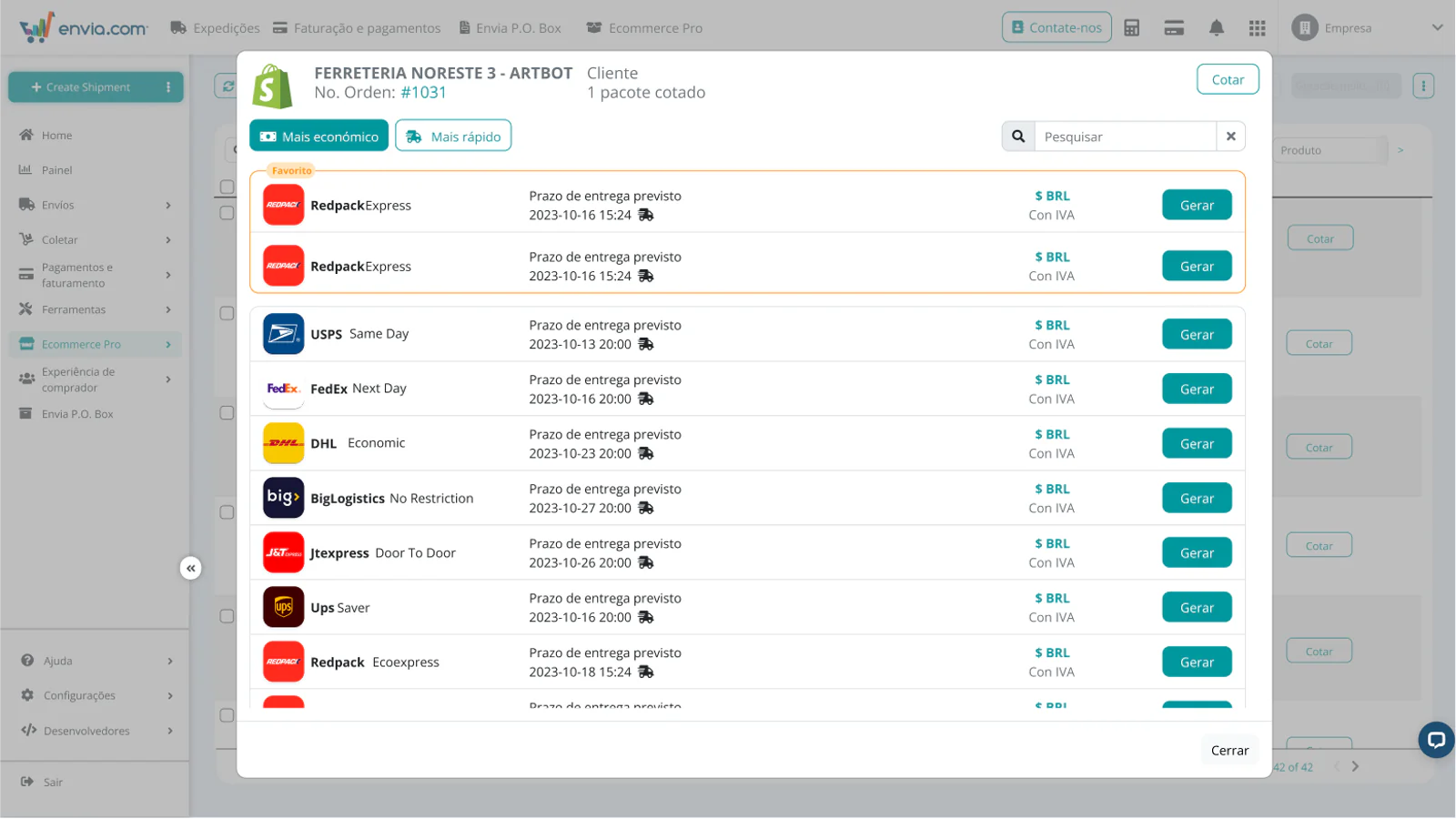Image resolution: width=1456 pixels, height=819 pixels.
Task: Click the first RedpackExpress favorite logo
Action: point(283,205)
